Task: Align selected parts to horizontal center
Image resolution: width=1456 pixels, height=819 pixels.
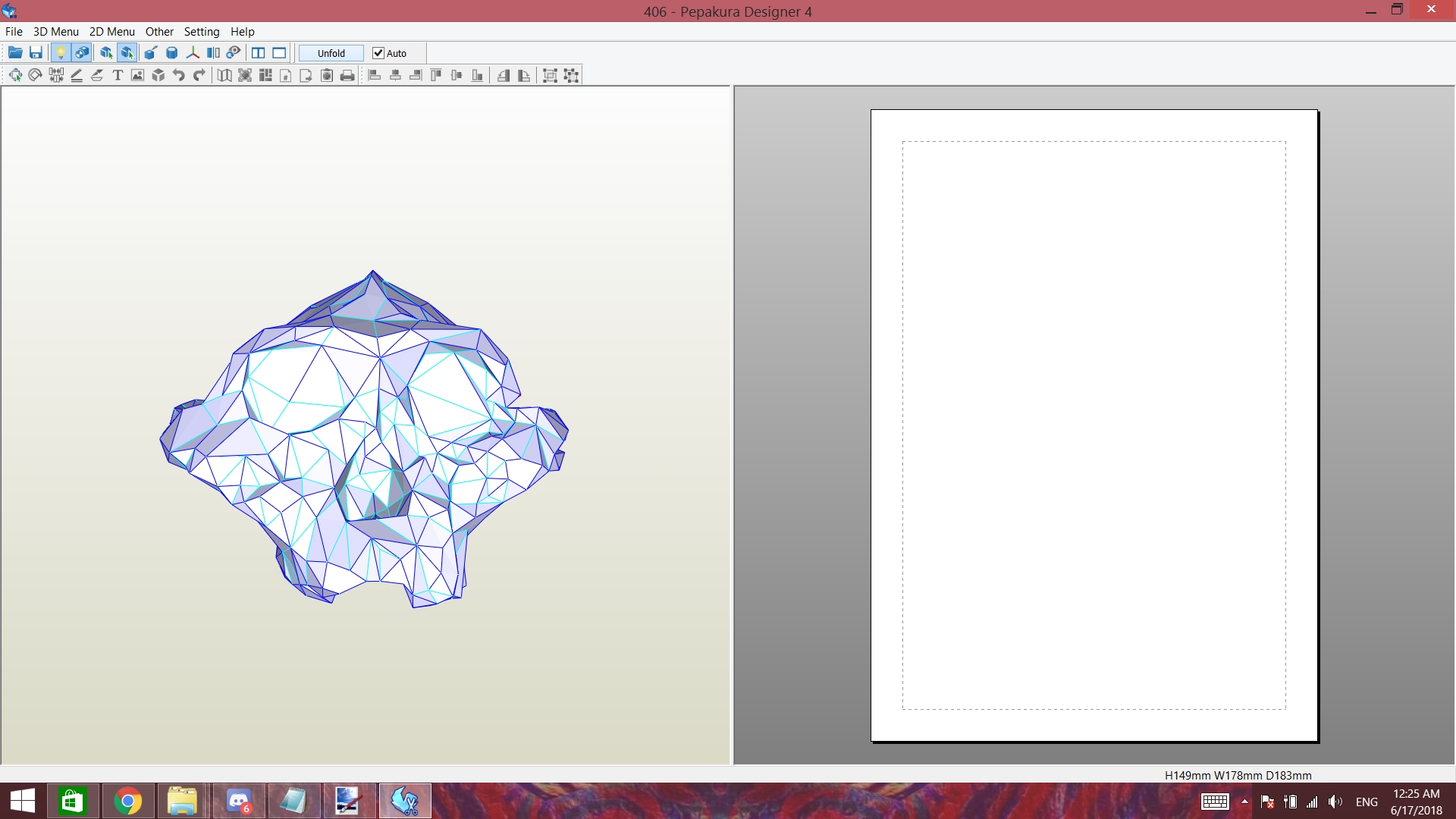Action: (x=395, y=75)
